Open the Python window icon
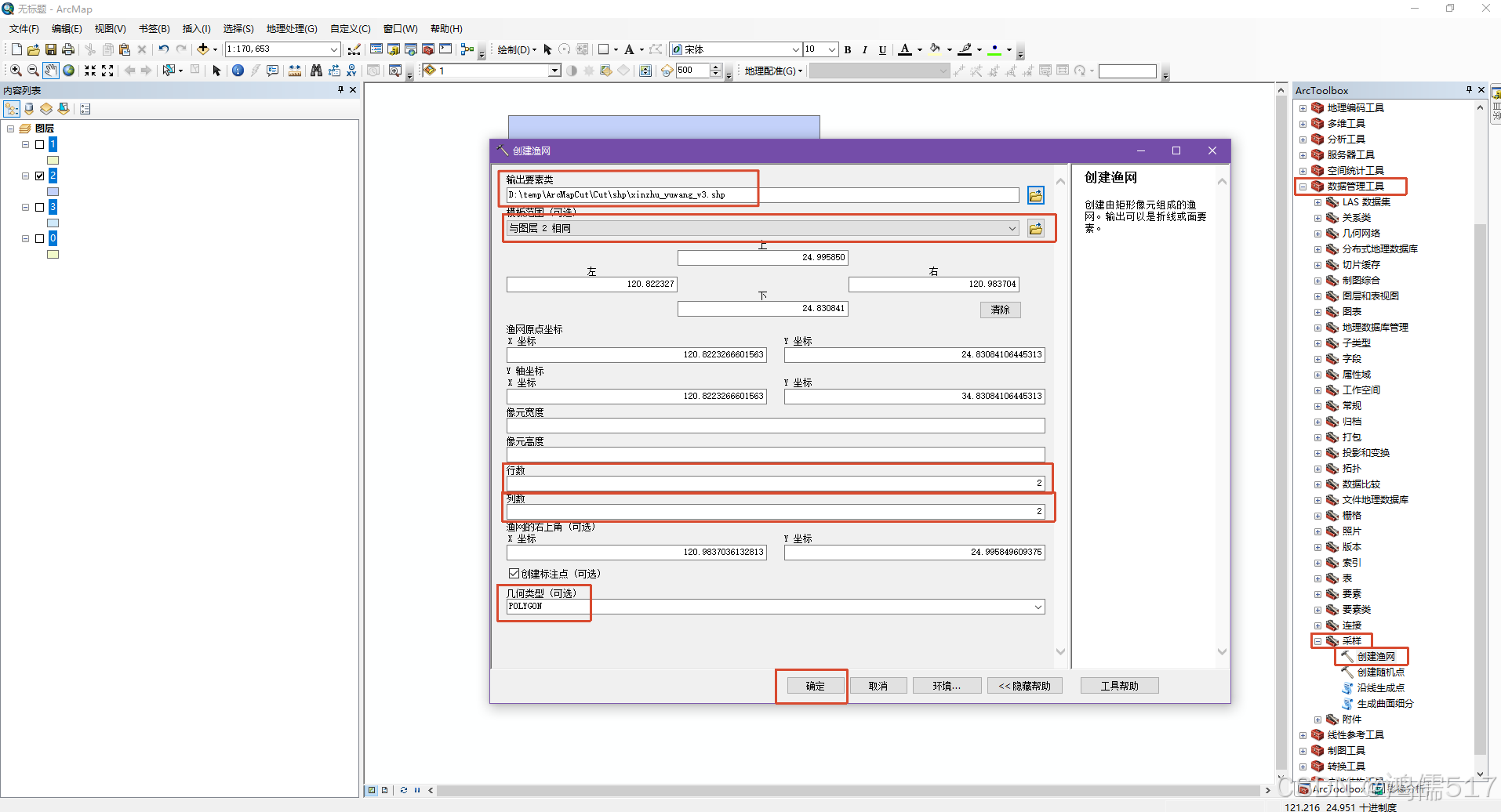This screenshot has width=1501, height=812. pos(445,49)
